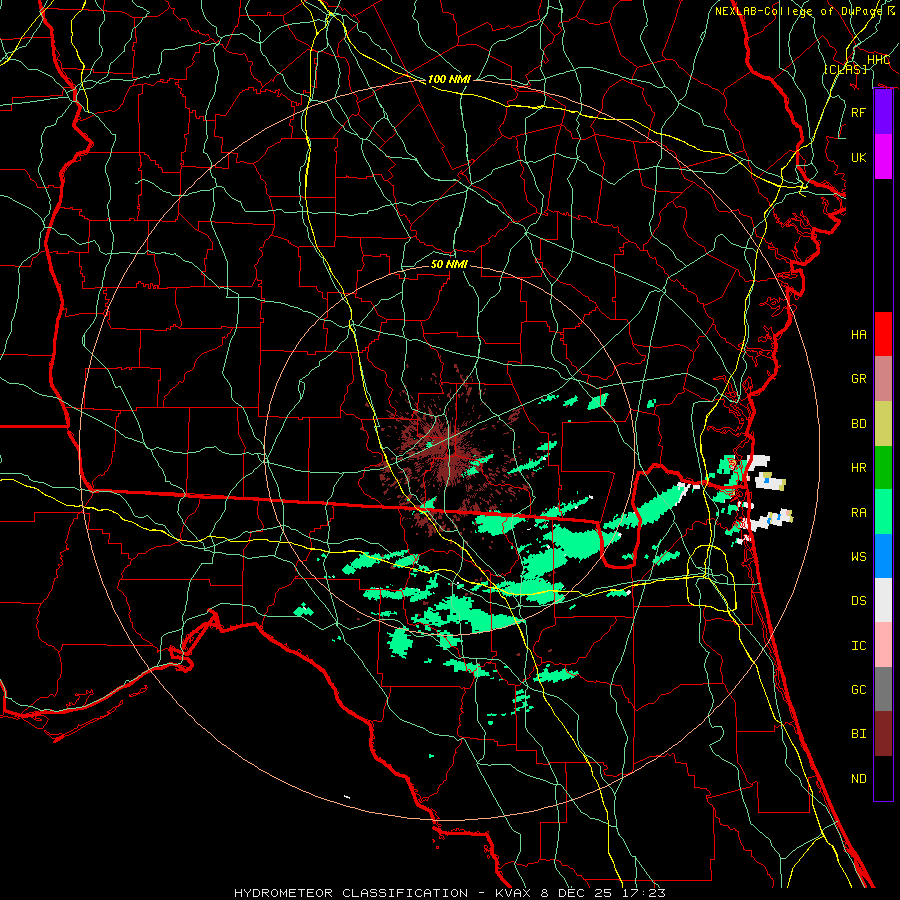Click the ND black legend swatch
The height and width of the screenshot is (900, 900).
[883, 778]
